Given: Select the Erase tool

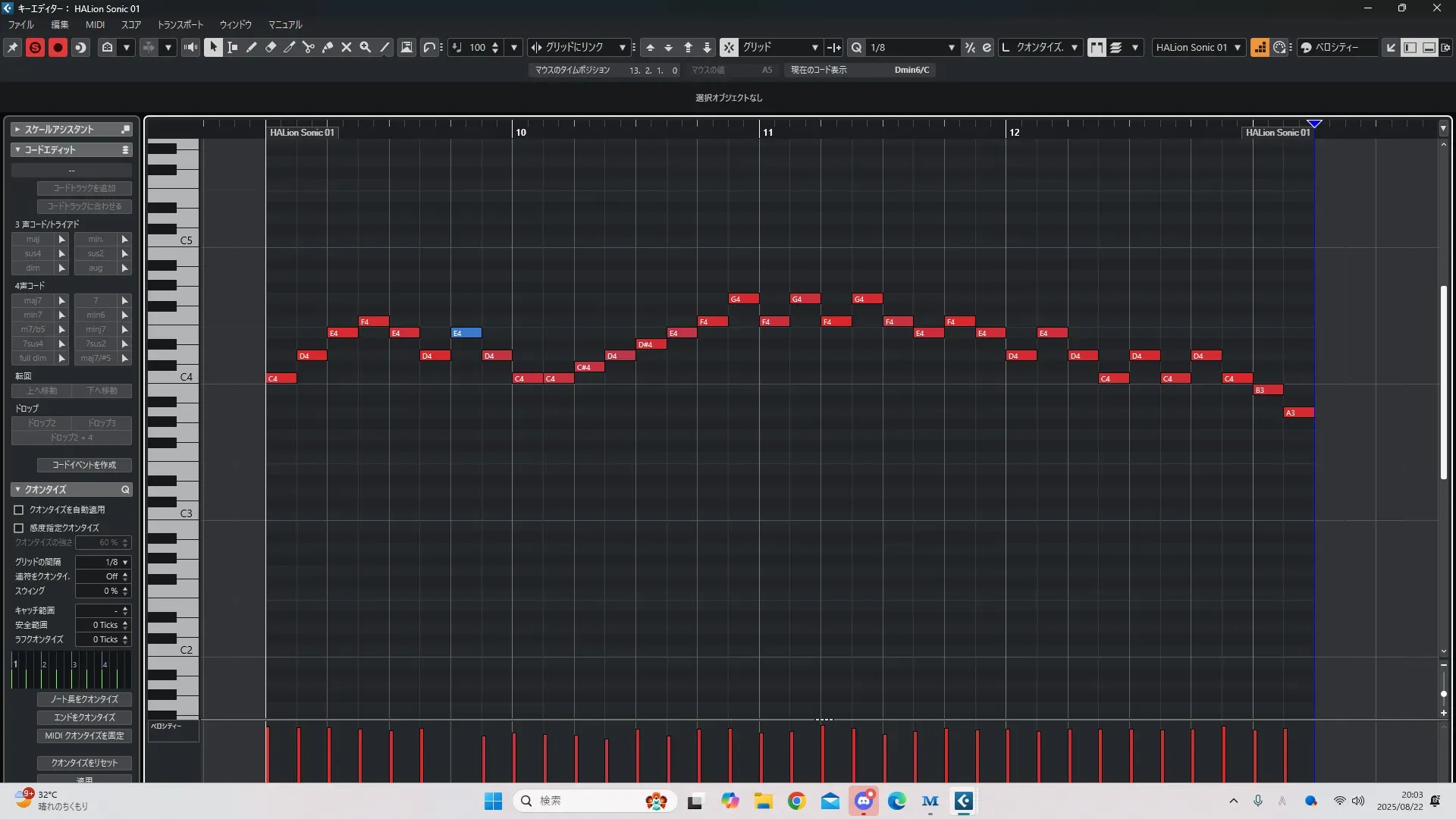Looking at the screenshot, I should 271,47.
